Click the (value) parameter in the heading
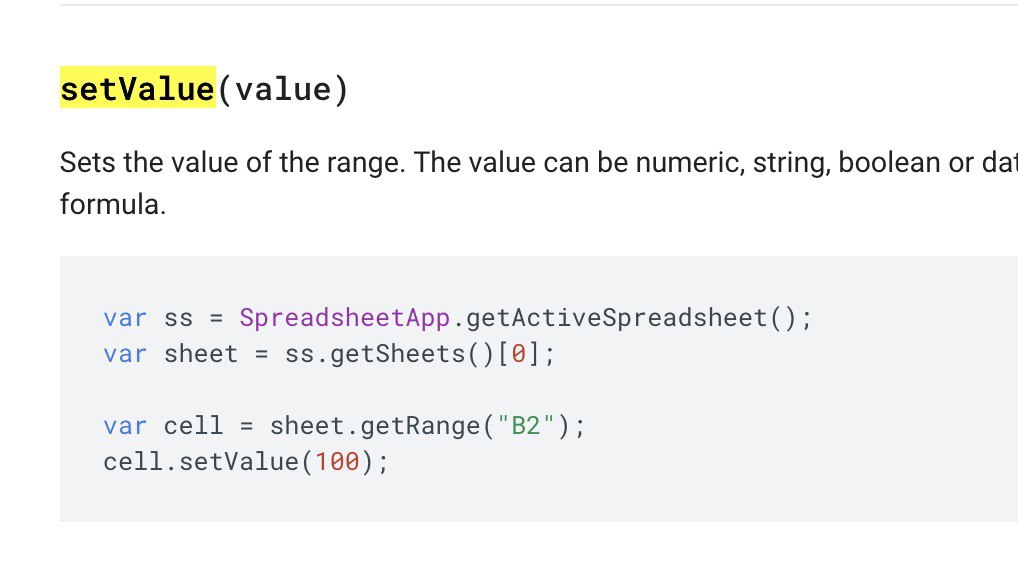 283,90
